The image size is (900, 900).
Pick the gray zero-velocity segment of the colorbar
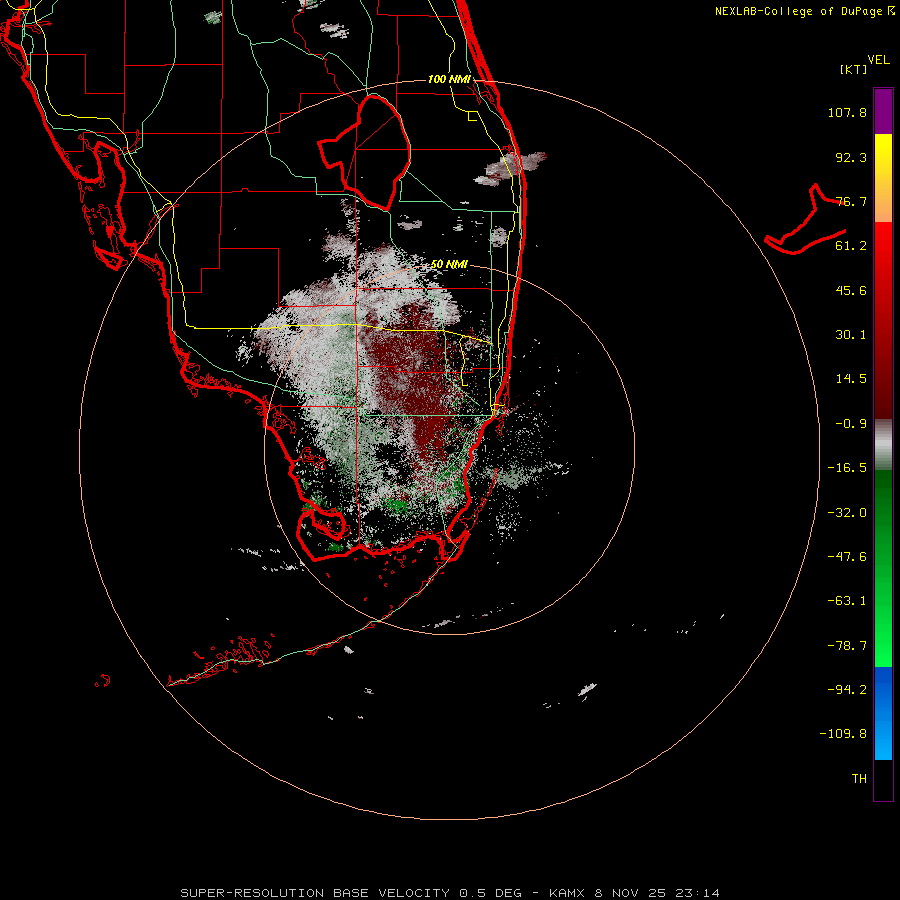pyautogui.click(x=883, y=445)
